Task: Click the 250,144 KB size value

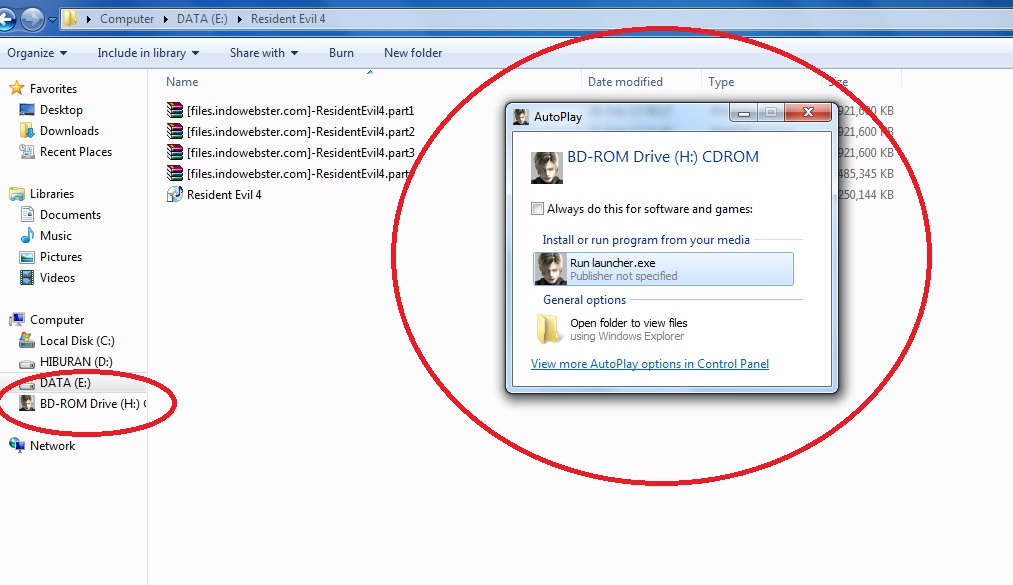Action: click(866, 194)
